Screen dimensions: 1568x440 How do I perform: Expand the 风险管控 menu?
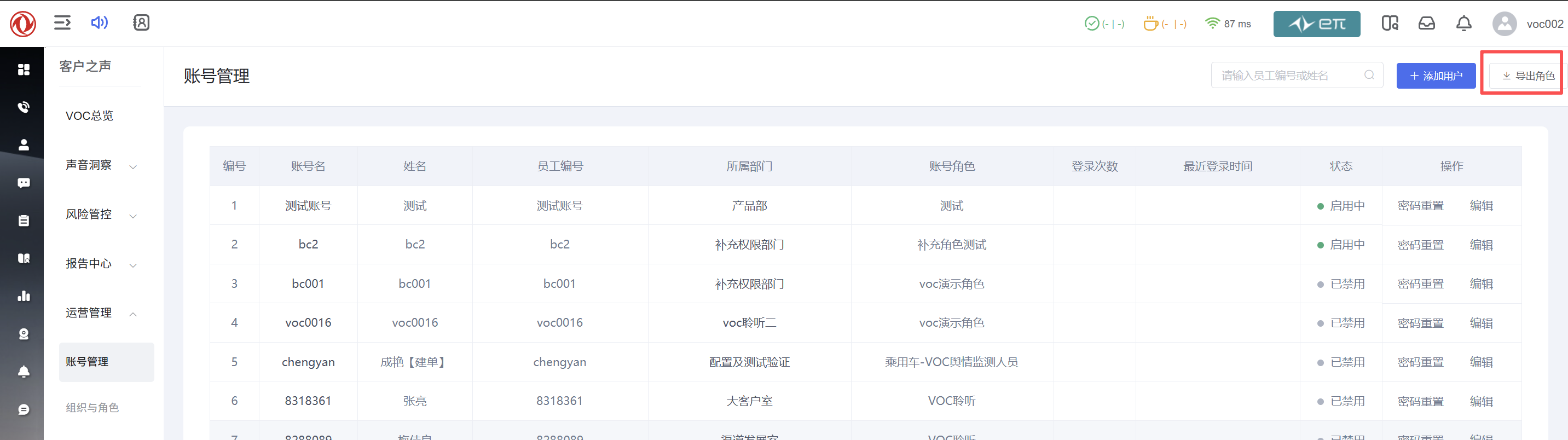tap(101, 215)
